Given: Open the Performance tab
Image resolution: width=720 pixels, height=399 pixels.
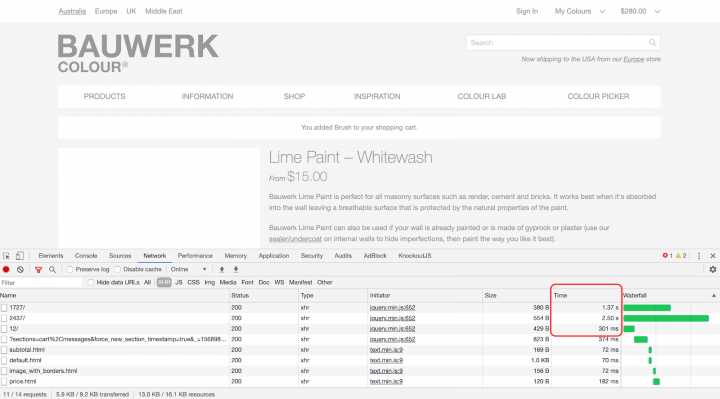Looking at the screenshot, I should click(195, 256).
